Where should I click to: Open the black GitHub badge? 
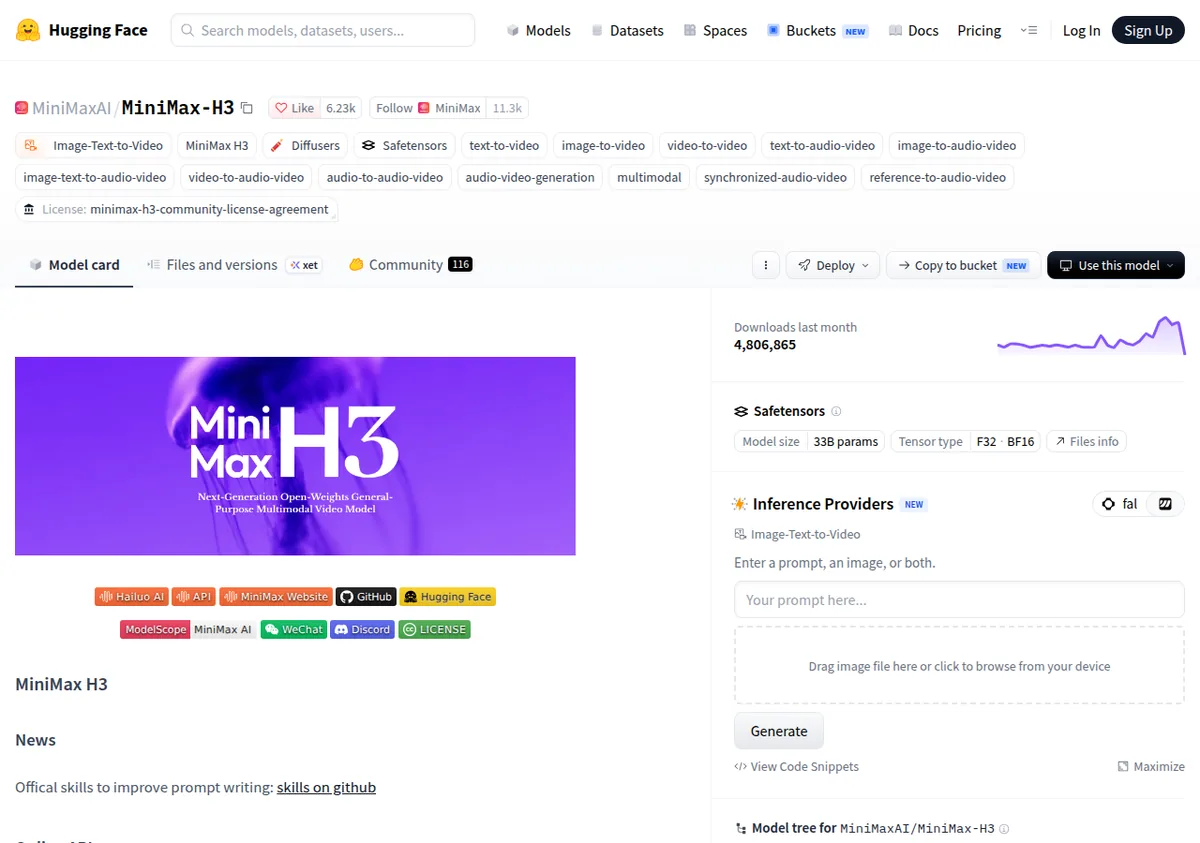coord(366,597)
